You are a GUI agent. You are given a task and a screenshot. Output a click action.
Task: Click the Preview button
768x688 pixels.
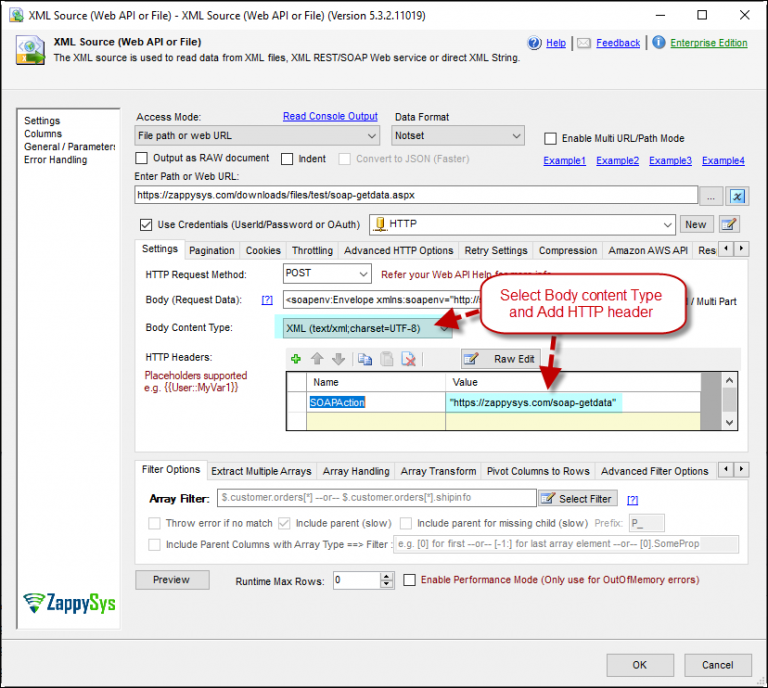tap(172, 580)
